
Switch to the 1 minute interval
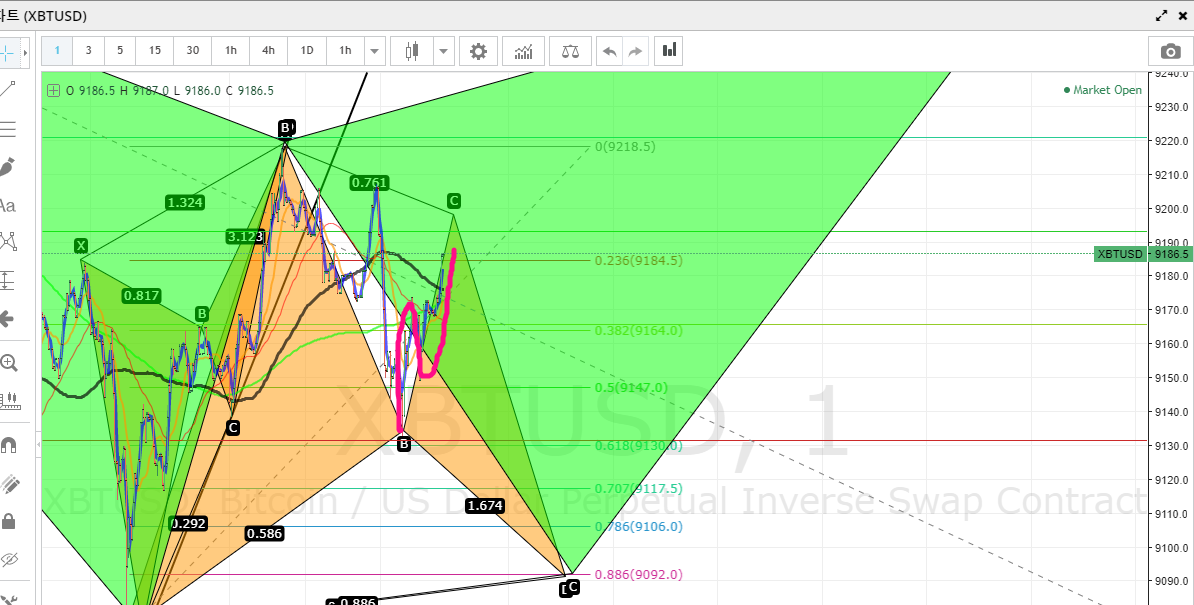pyautogui.click(x=57, y=51)
